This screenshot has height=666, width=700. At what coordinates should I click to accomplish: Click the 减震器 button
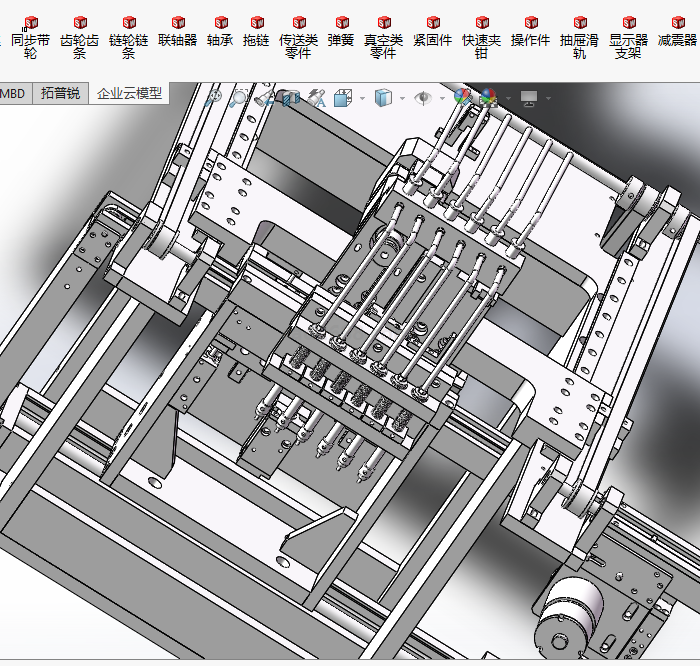click(677, 32)
